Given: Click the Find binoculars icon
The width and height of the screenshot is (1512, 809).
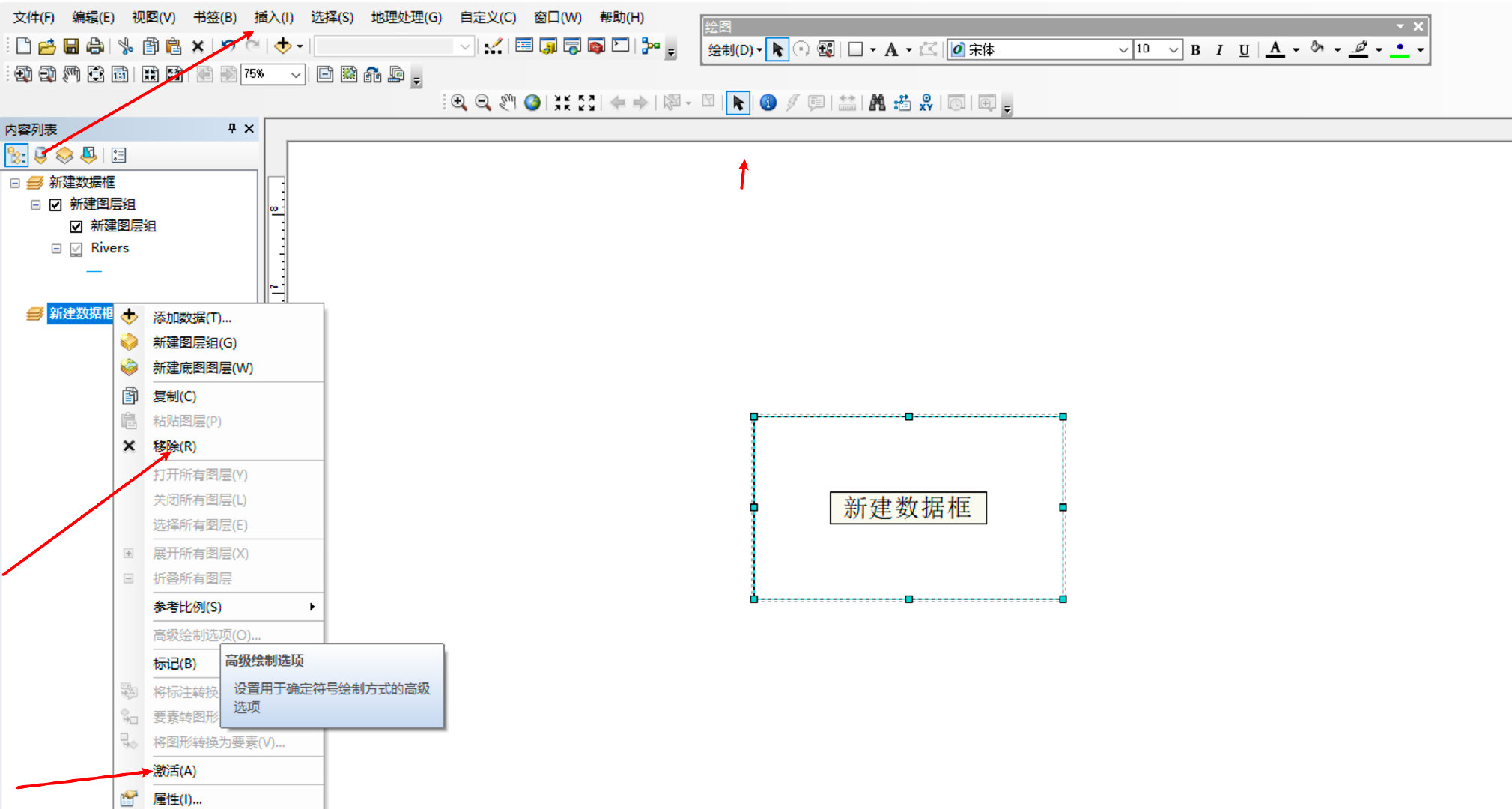Looking at the screenshot, I should point(877,103).
